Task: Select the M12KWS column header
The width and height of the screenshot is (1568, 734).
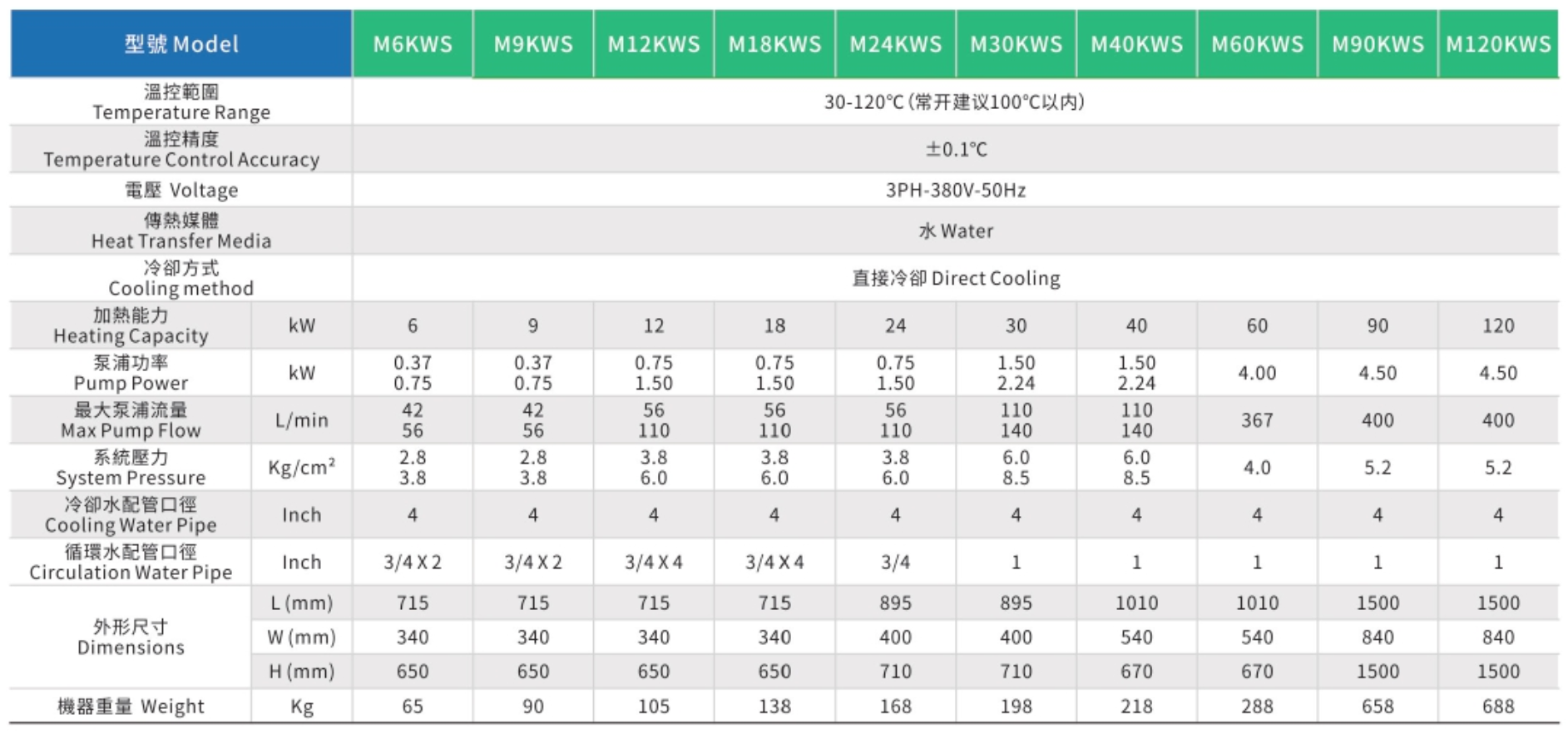Action: (x=654, y=44)
